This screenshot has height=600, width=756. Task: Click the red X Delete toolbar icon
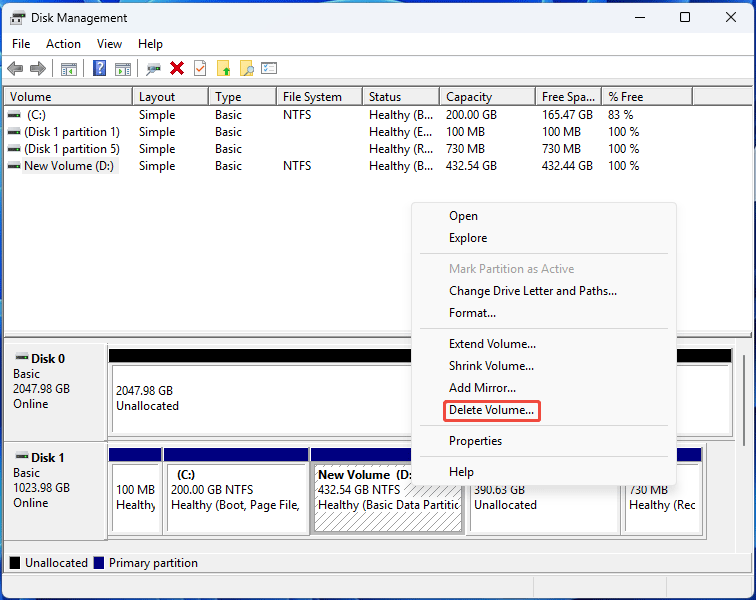pos(177,68)
